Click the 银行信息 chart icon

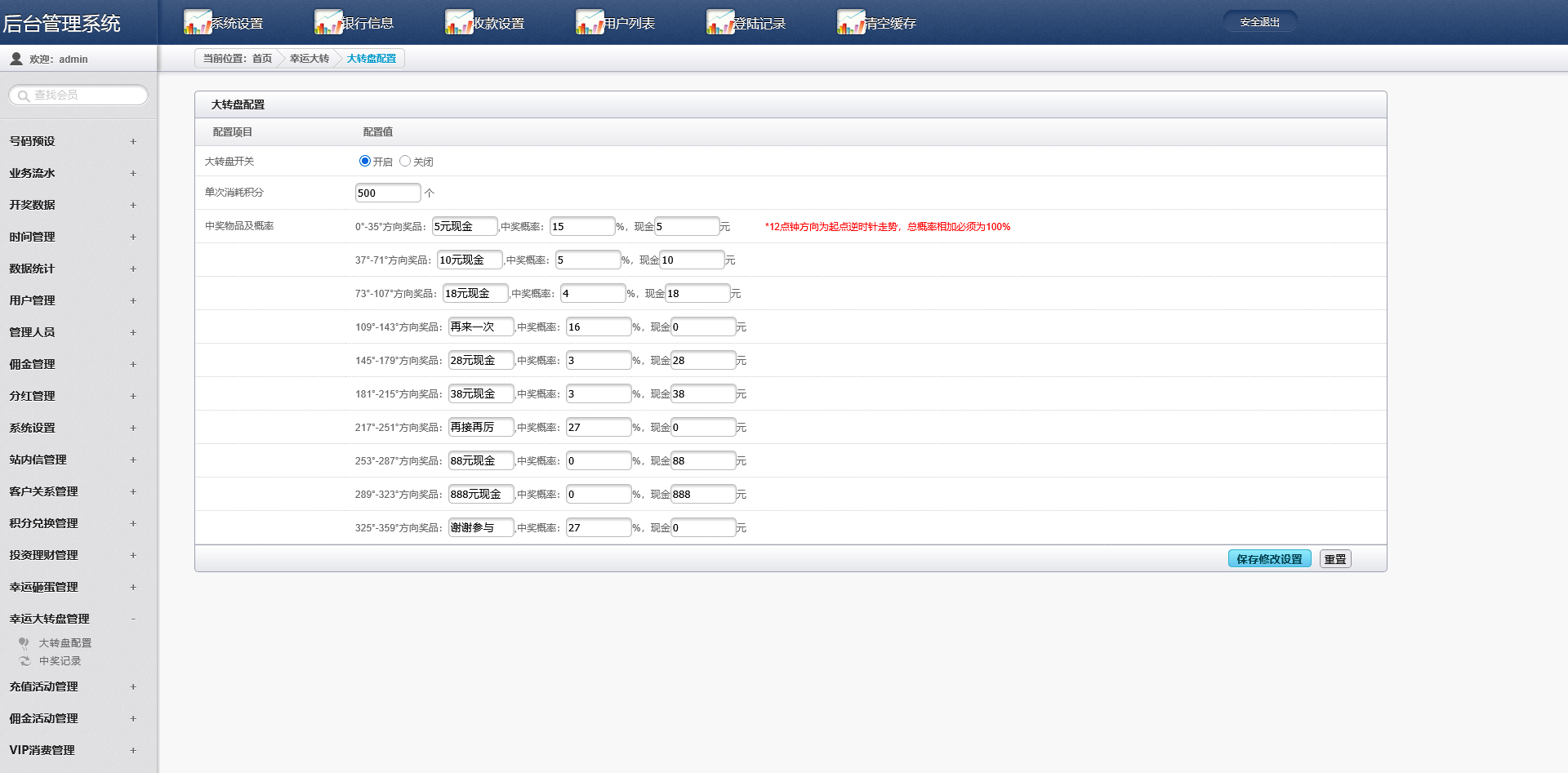pyautogui.click(x=328, y=22)
